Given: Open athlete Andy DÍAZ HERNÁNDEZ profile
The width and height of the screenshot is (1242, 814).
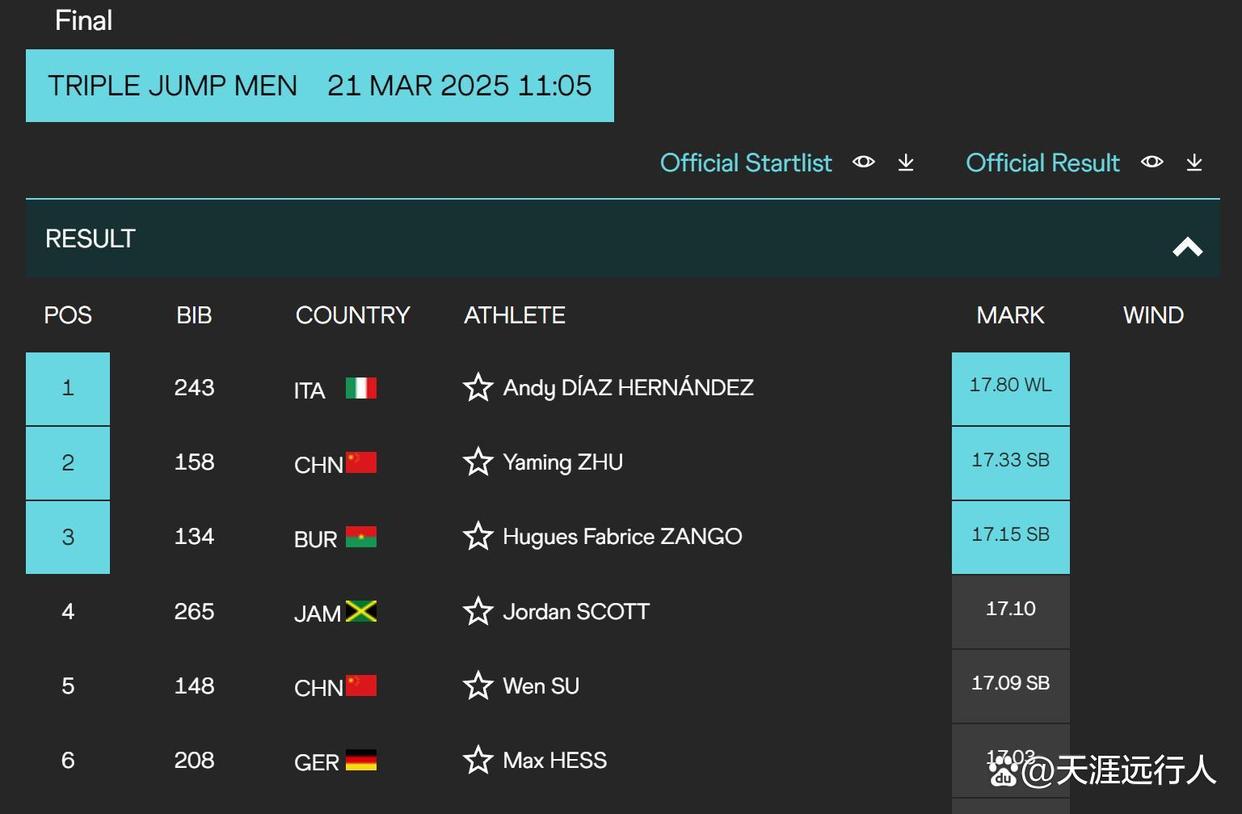Looking at the screenshot, I should (628, 387).
